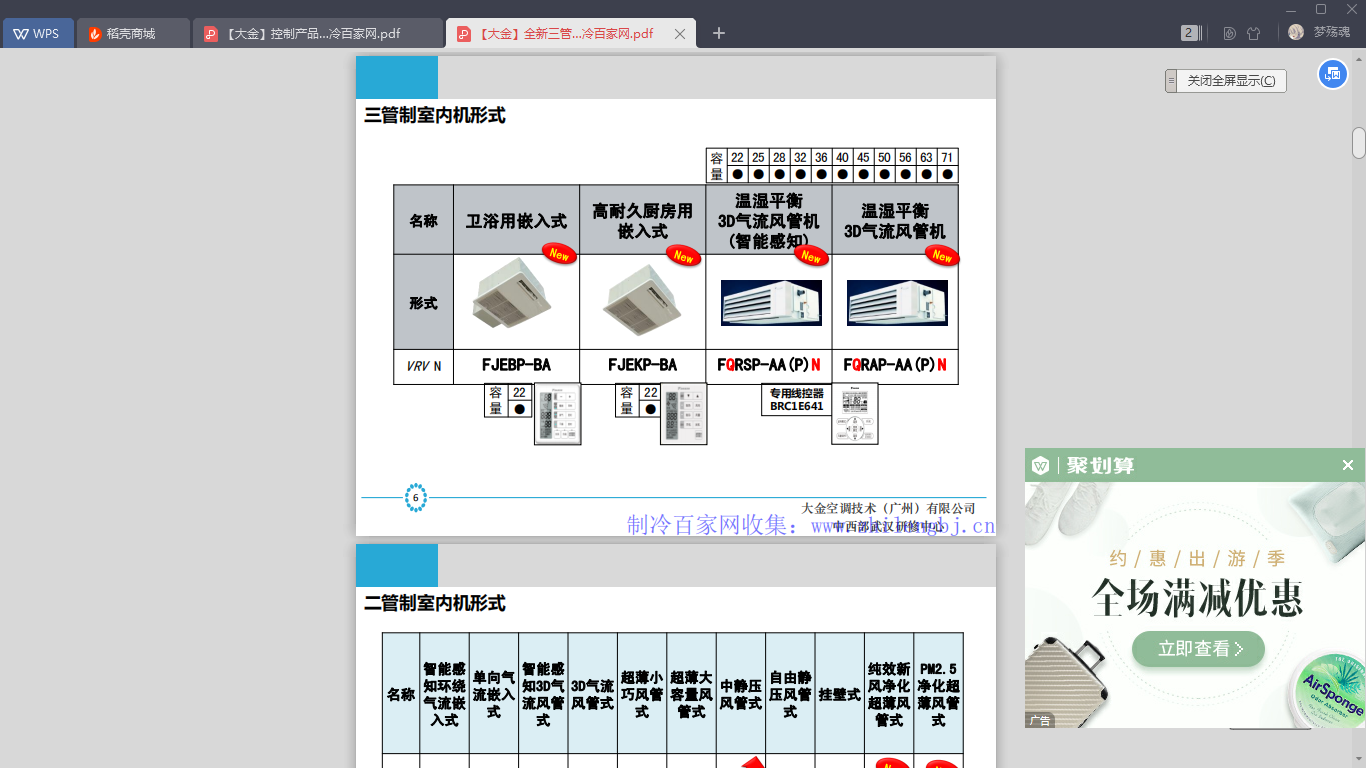
Task: Click the remote controller image under FJEKP-BA
Action: click(683, 414)
